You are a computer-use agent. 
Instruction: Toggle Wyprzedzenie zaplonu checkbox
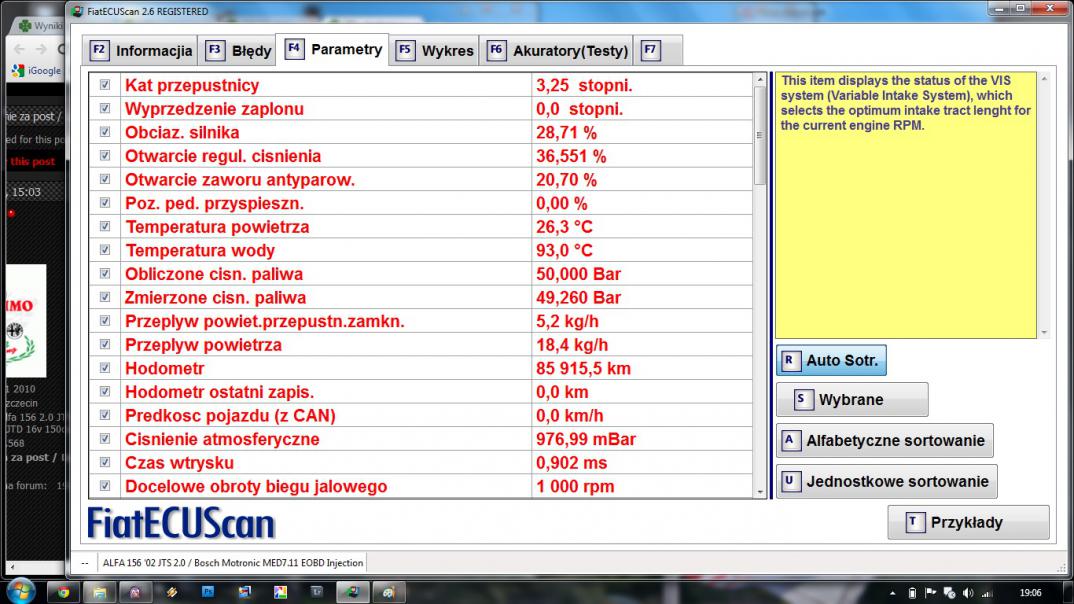[x=105, y=108]
